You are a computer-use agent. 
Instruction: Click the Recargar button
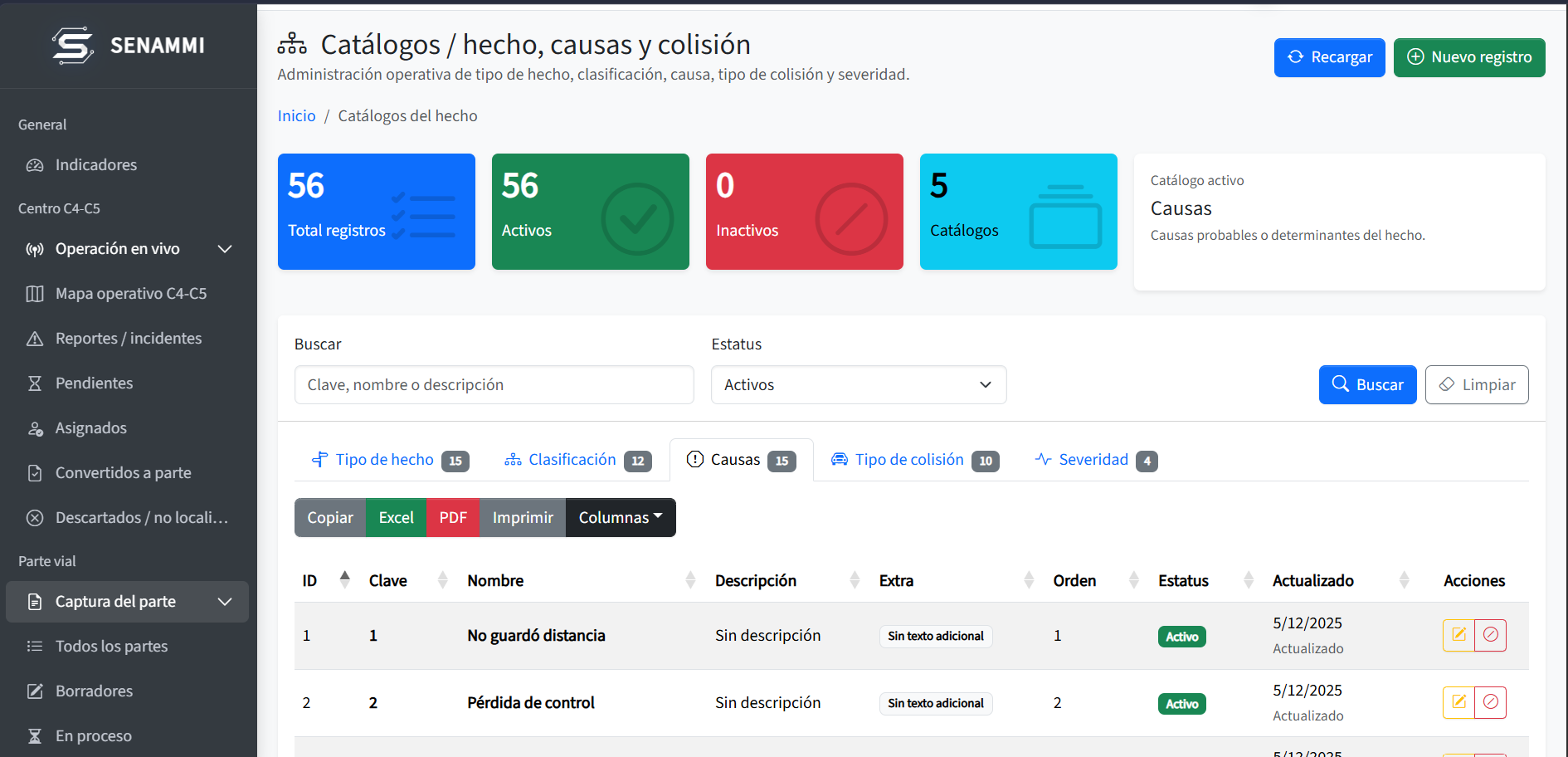click(1329, 57)
